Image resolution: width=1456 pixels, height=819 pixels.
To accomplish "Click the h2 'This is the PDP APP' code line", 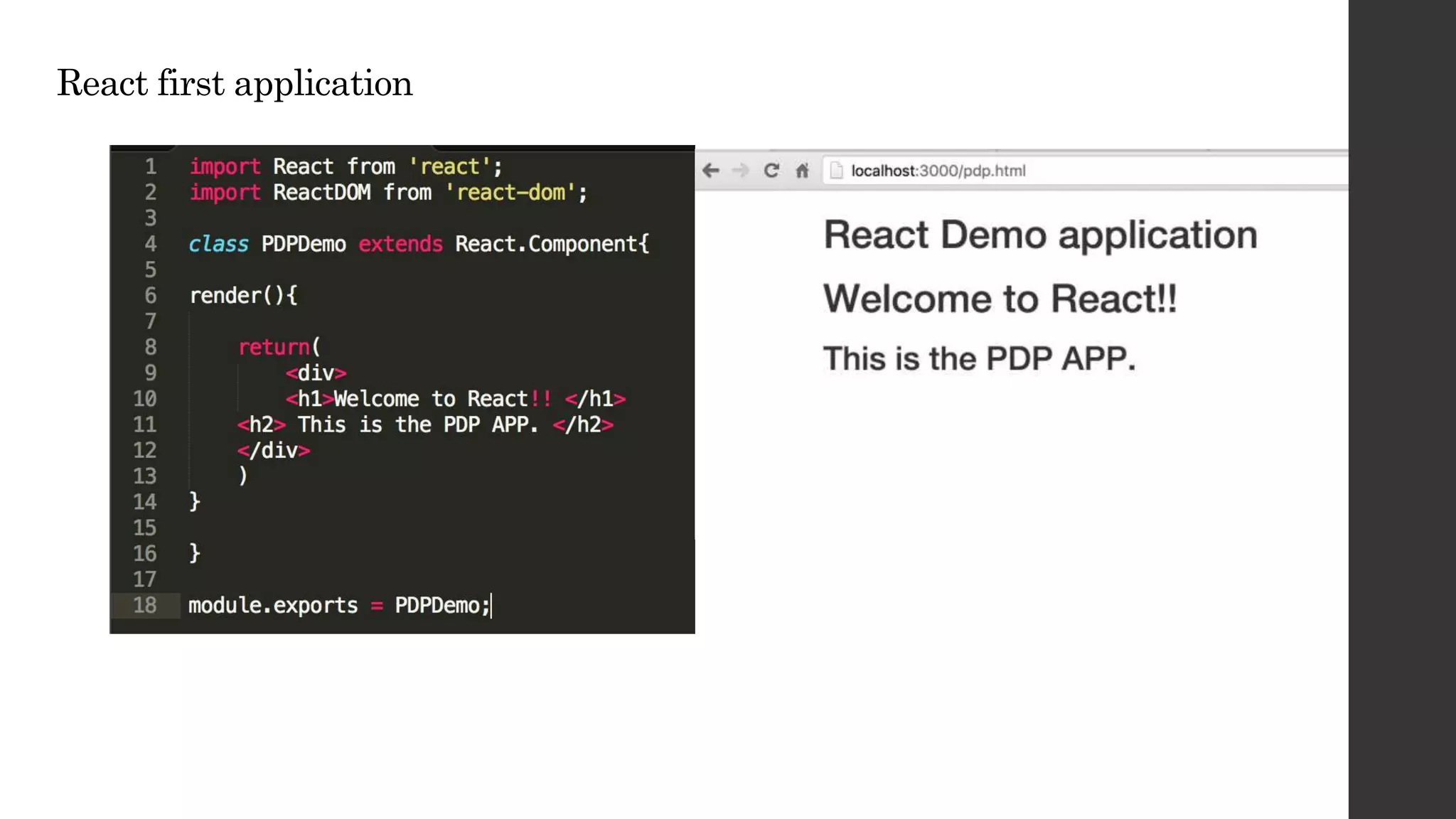I will tap(424, 425).
